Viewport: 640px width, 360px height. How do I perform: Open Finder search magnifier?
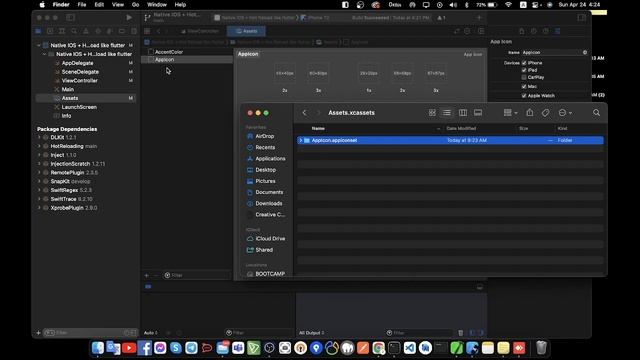[596, 113]
